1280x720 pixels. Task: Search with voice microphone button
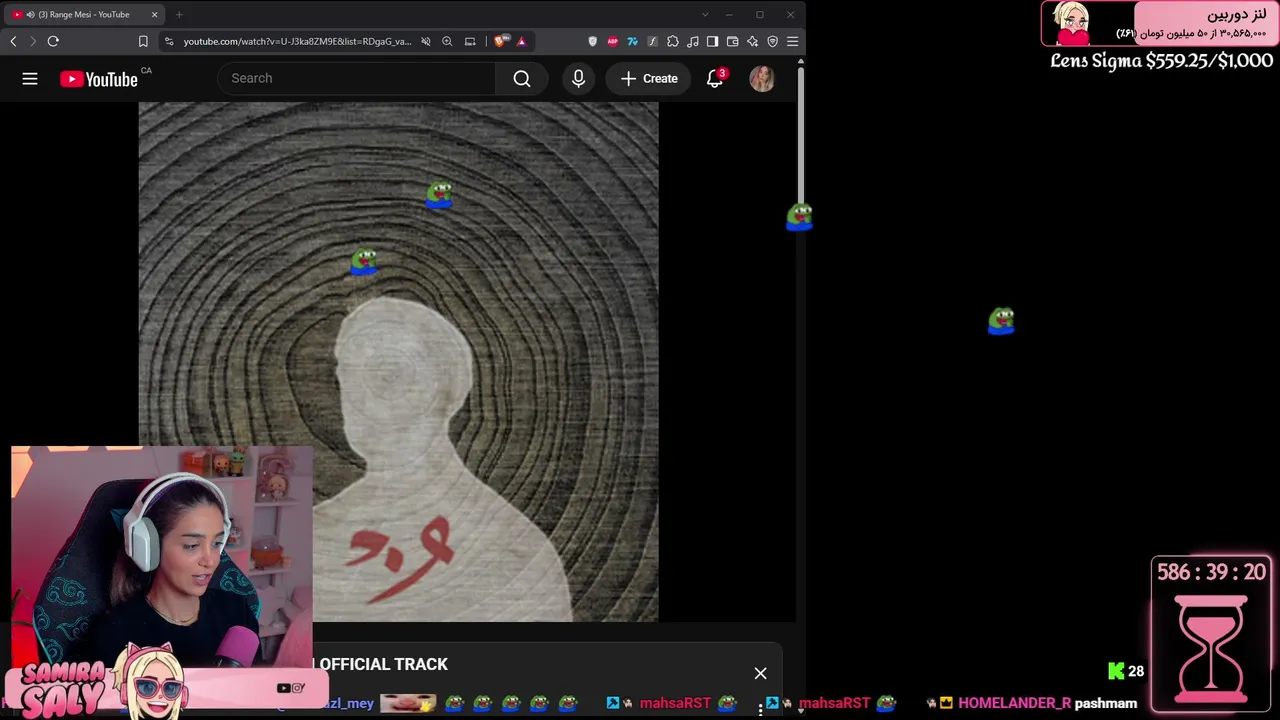click(578, 78)
